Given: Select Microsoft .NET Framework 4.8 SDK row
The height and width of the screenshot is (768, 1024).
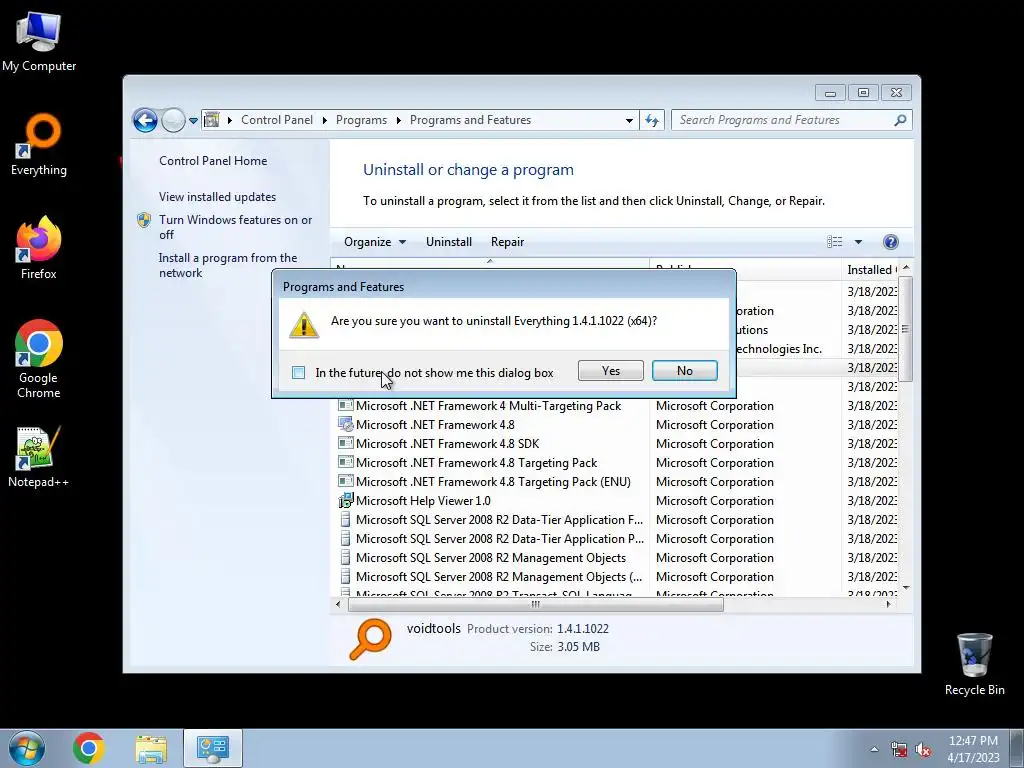Looking at the screenshot, I should click(448, 443).
